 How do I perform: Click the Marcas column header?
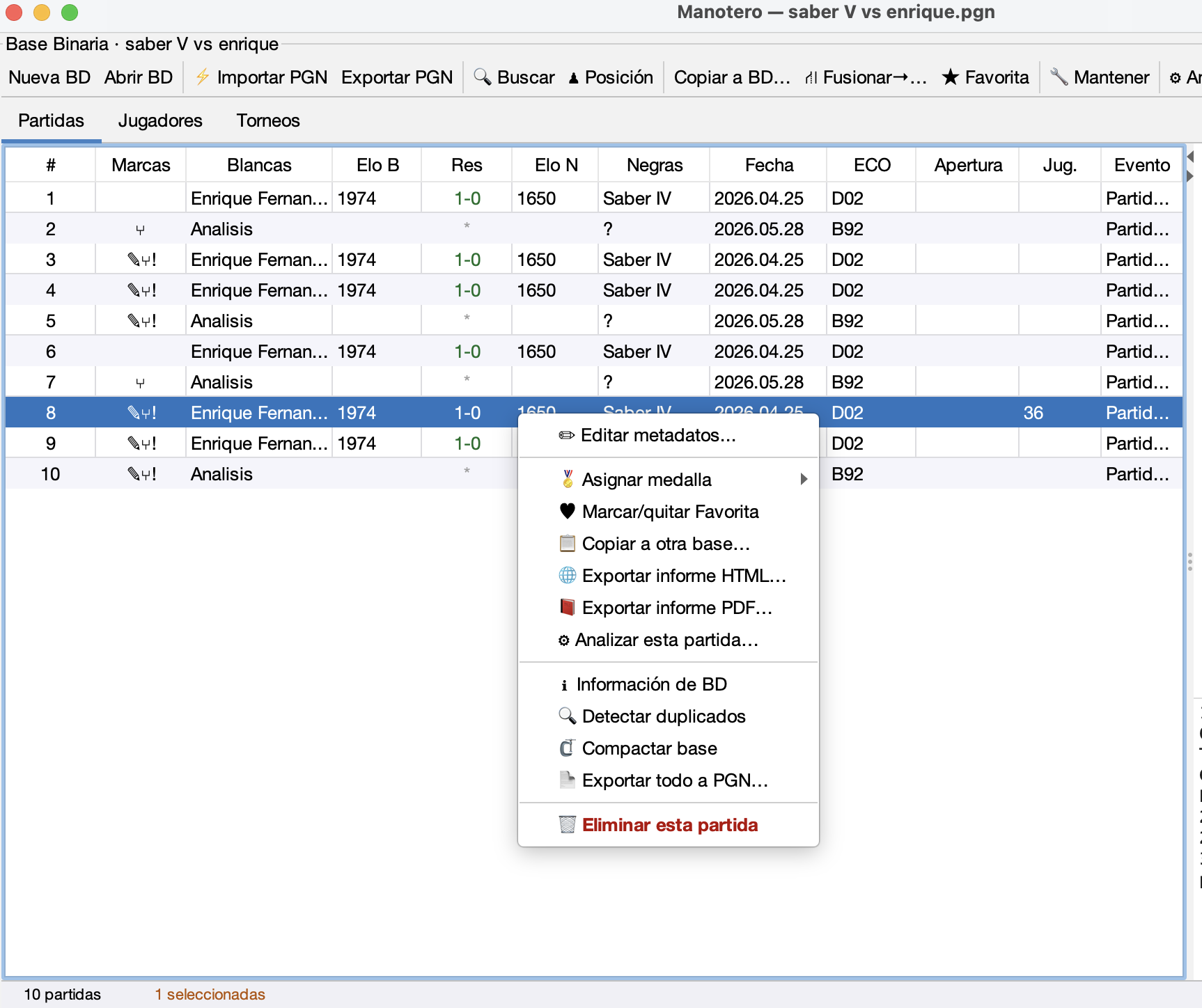[x=141, y=165]
